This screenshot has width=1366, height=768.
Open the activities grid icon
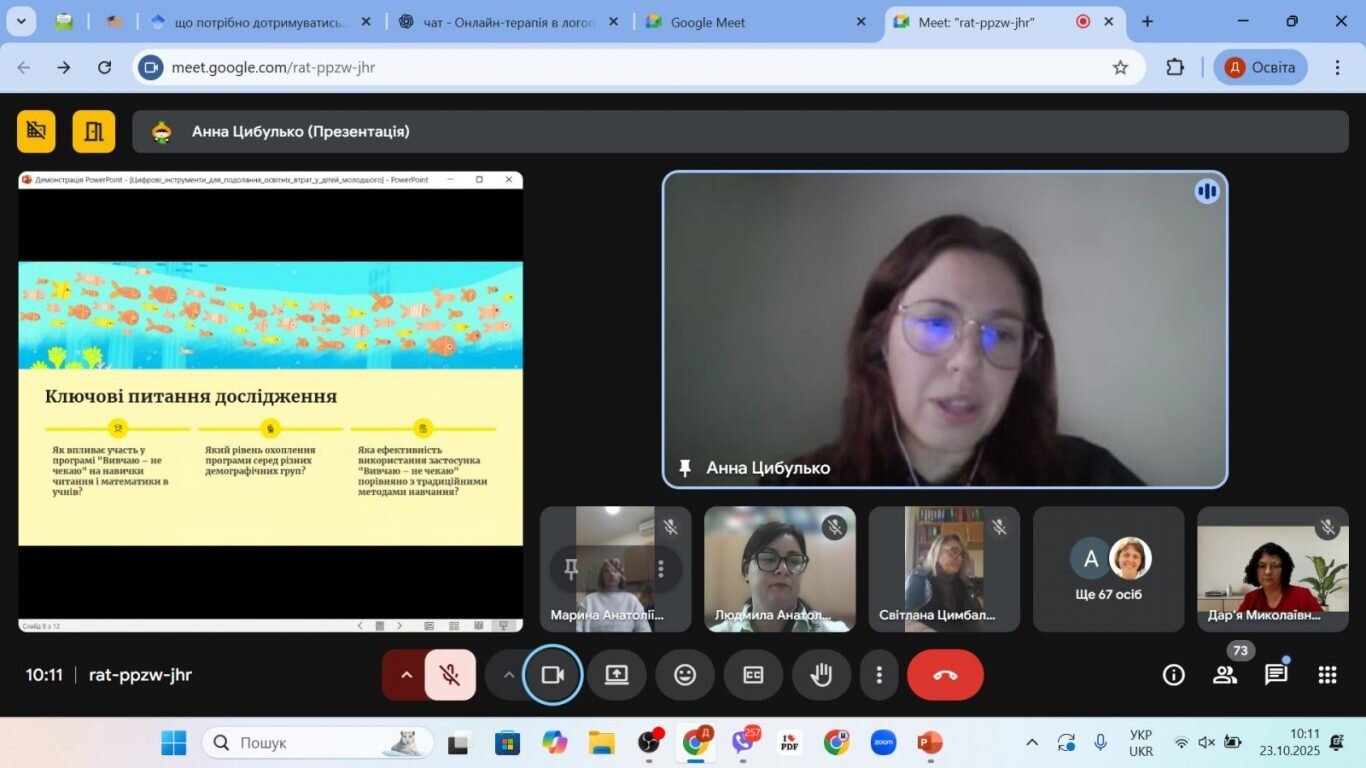(1327, 675)
